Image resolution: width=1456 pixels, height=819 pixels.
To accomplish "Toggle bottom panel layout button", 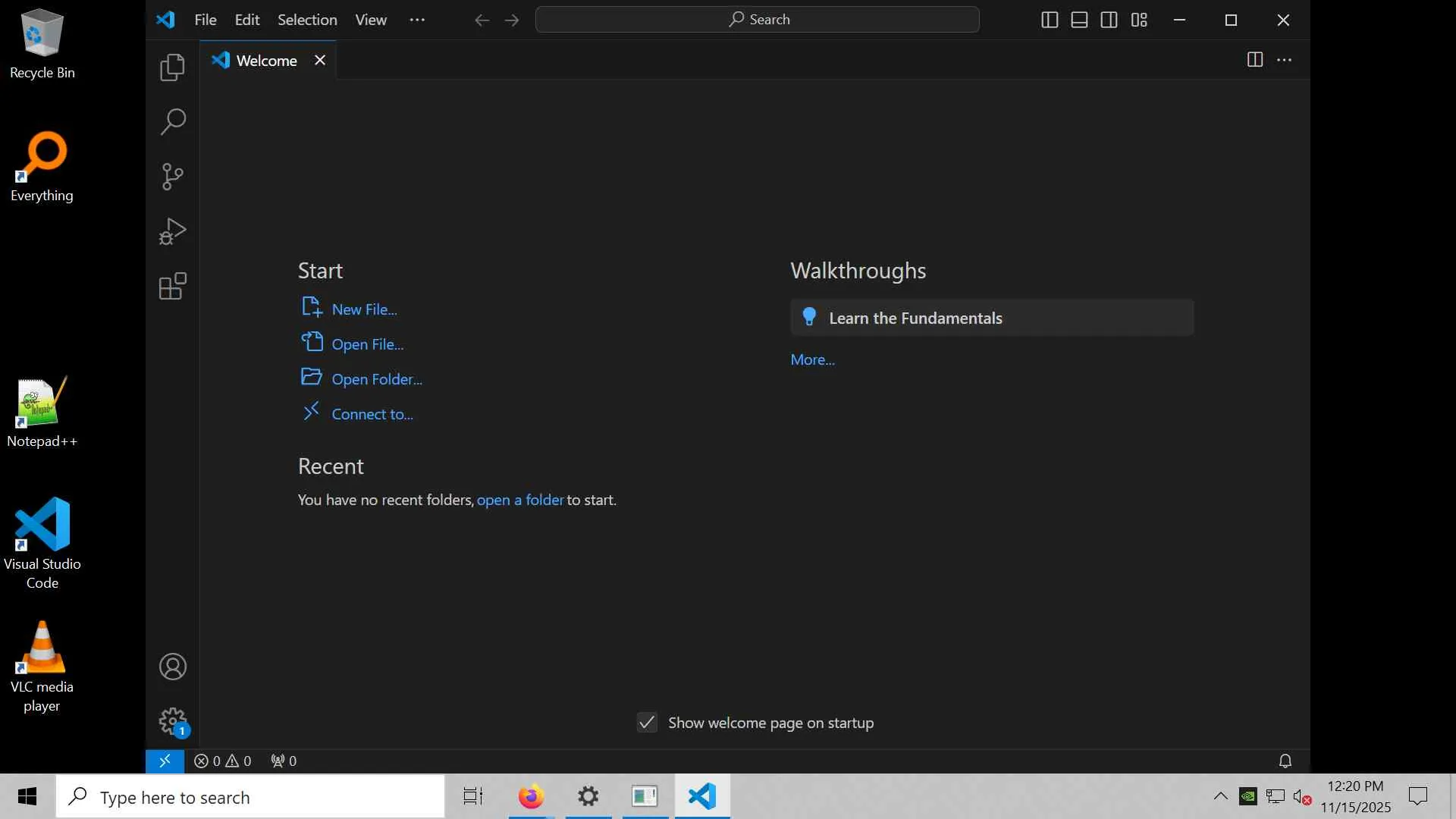I will point(1079,20).
